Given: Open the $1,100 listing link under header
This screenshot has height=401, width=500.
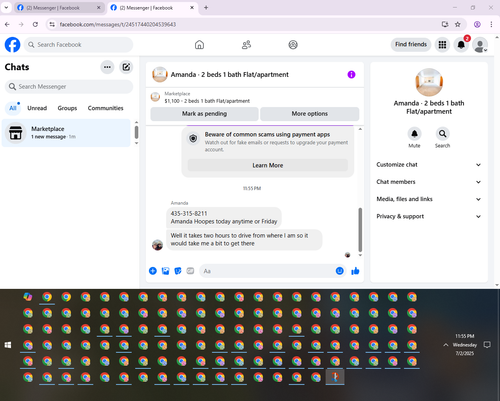Looking at the screenshot, I should [207, 101].
